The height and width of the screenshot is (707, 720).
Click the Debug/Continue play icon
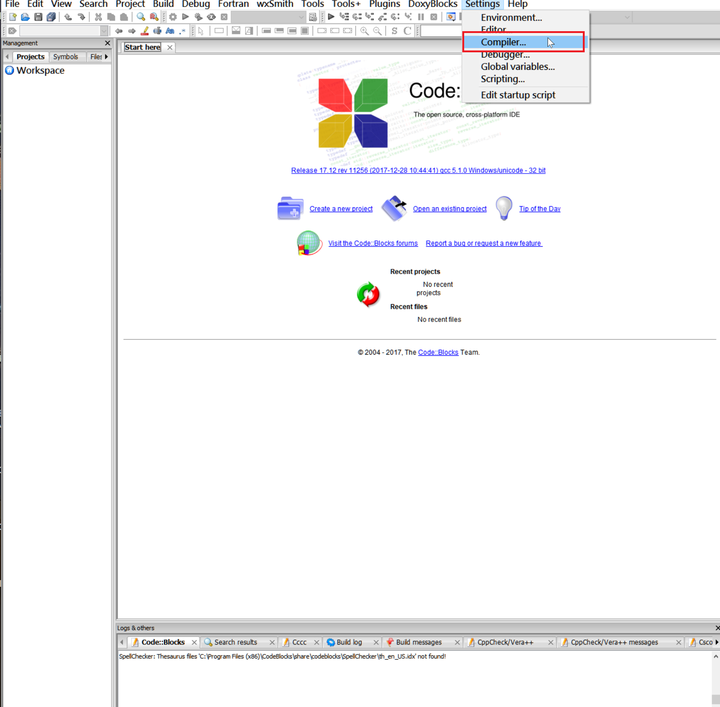point(331,17)
